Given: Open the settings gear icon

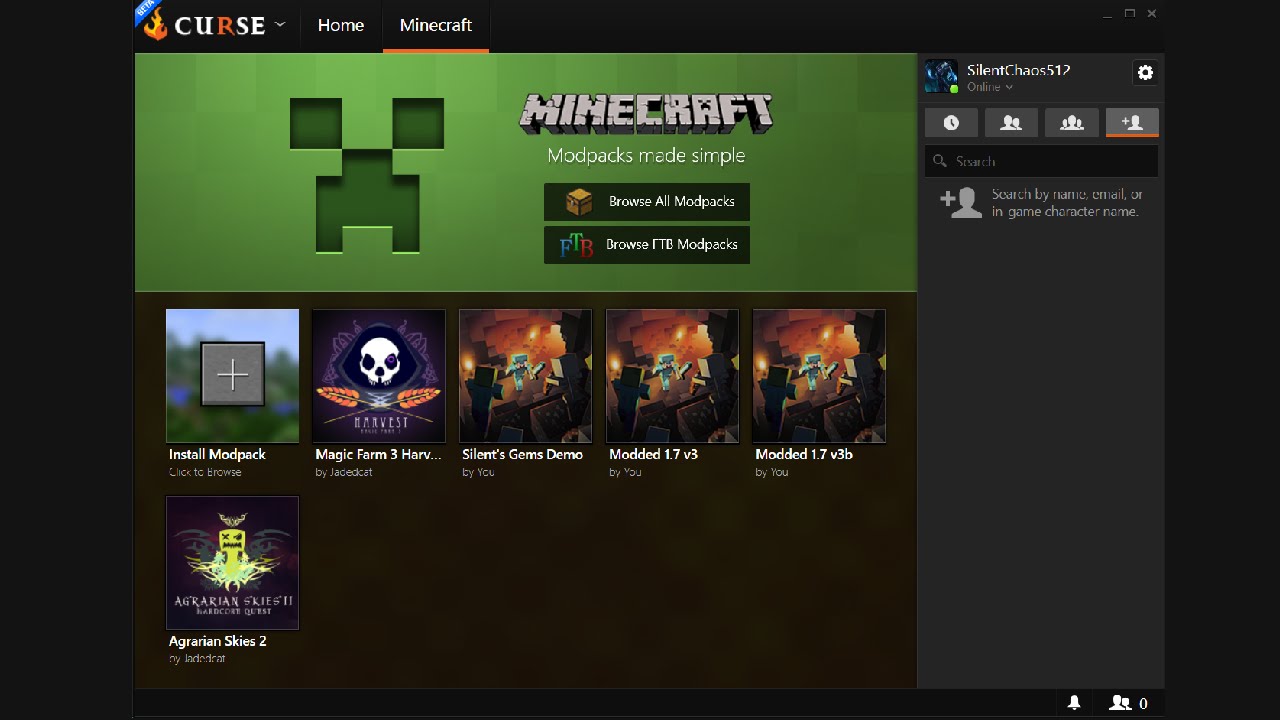Looking at the screenshot, I should tap(1145, 72).
